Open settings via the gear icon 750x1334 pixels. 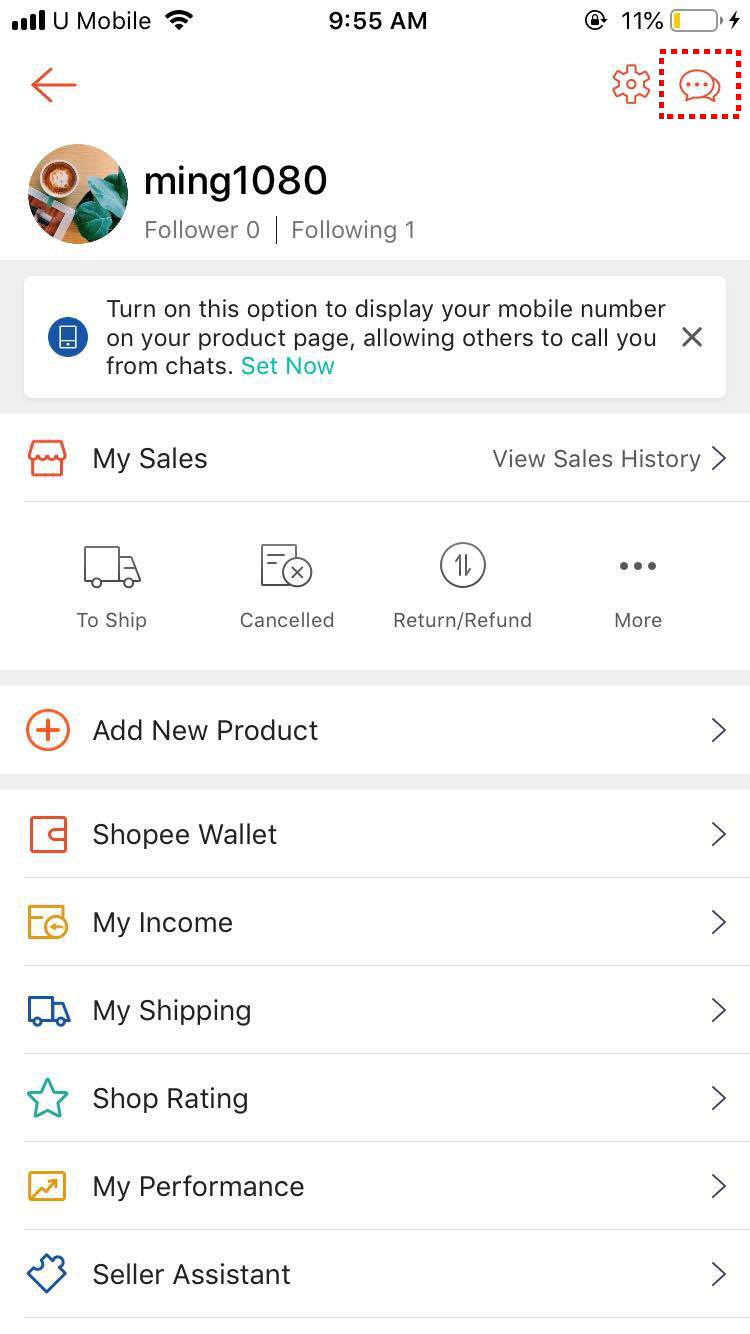point(631,85)
